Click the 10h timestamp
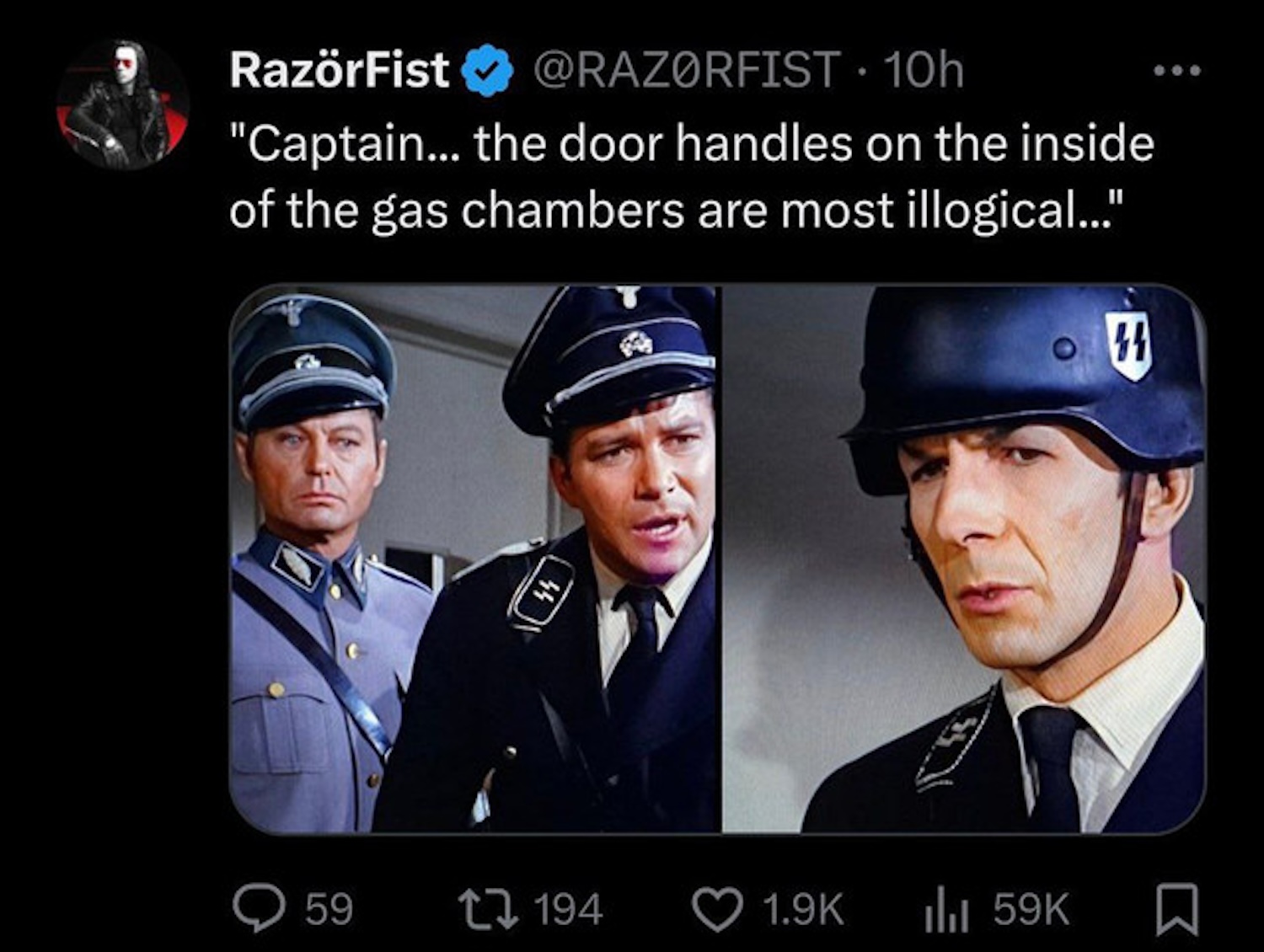 pos(923,70)
